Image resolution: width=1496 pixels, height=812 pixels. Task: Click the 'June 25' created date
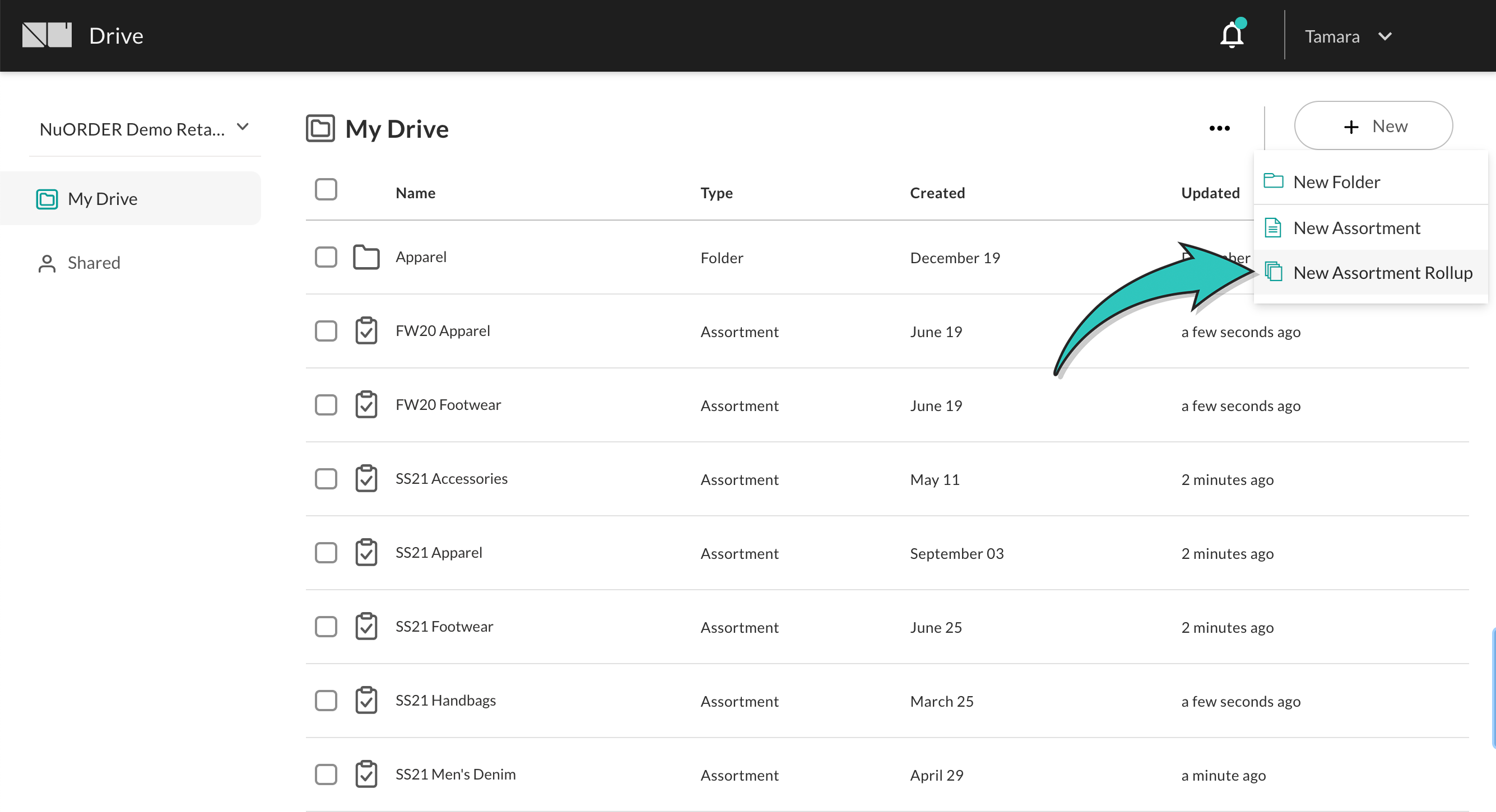[936, 627]
